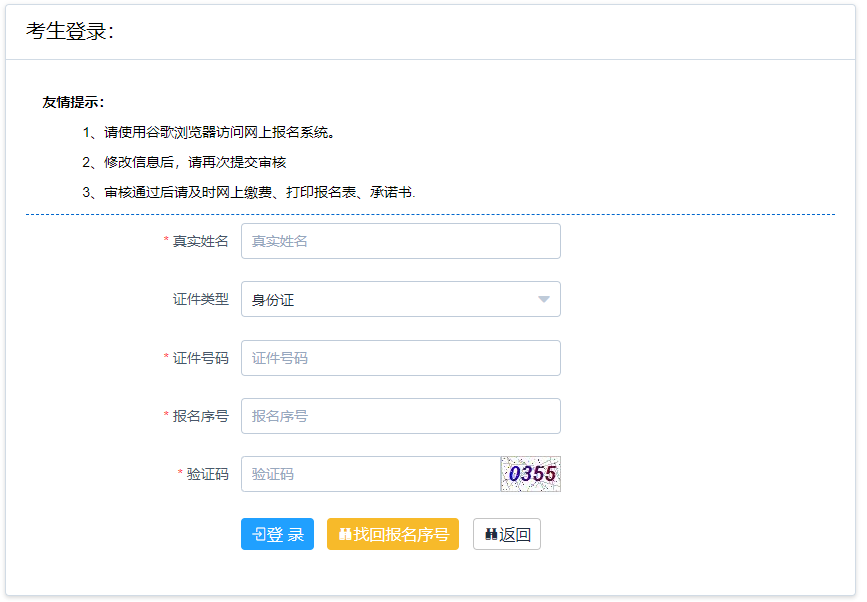Click the binoculars icon on 返回 button
867x602 pixels.
click(x=491, y=534)
